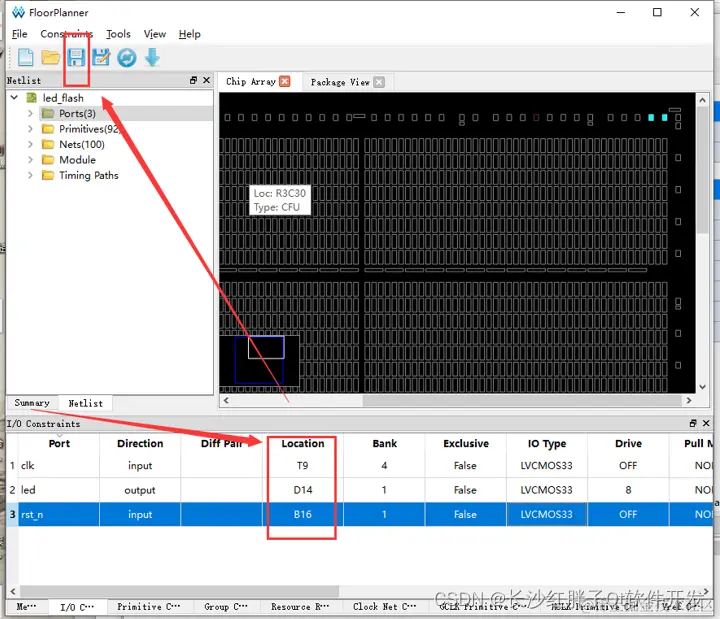The width and height of the screenshot is (720, 619).
Task: Click the Bank column header
Action: 384,444
